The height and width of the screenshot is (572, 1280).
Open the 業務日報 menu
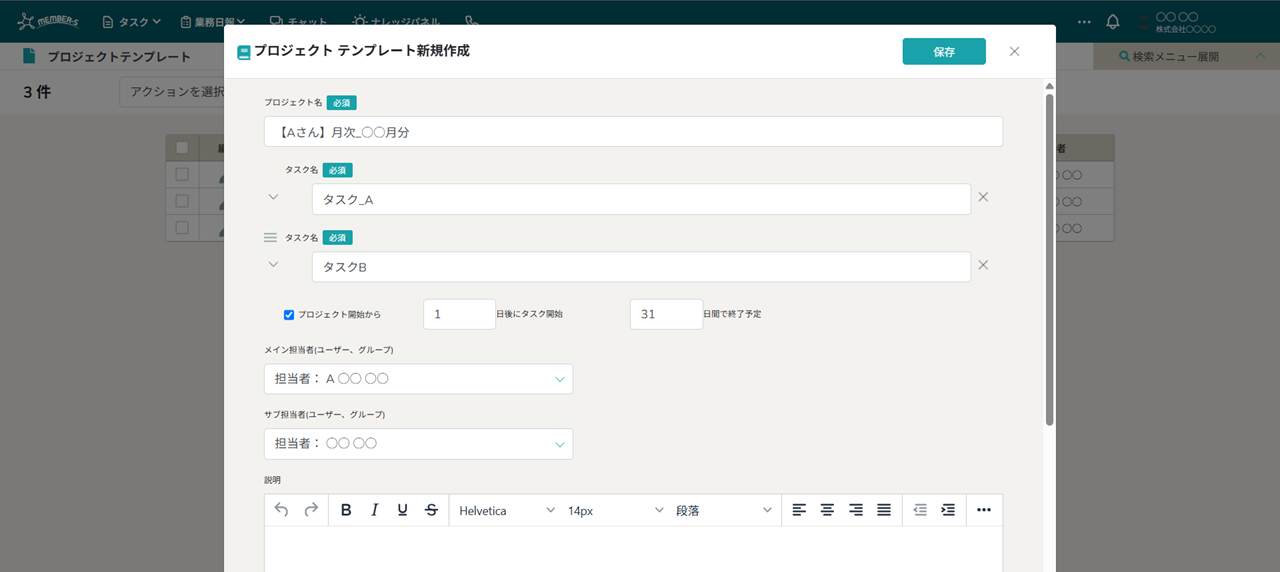pos(215,21)
